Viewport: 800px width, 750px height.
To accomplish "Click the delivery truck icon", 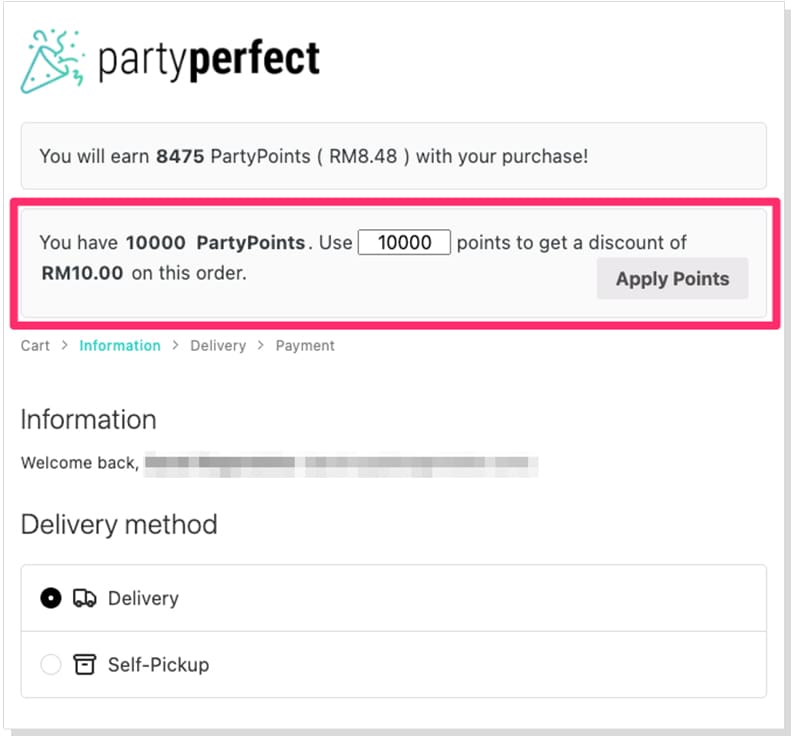I will tap(85, 598).
